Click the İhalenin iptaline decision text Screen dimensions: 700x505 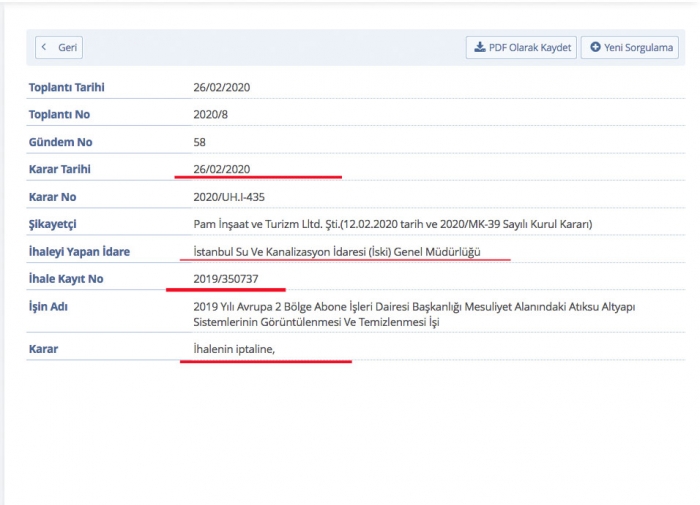[234, 349]
